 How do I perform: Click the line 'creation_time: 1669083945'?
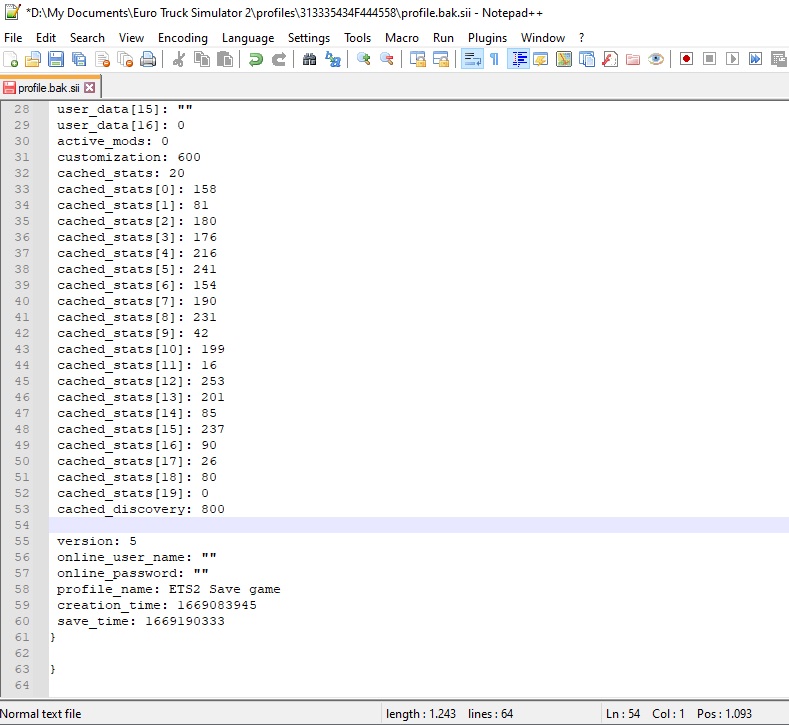pyautogui.click(x=156, y=605)
